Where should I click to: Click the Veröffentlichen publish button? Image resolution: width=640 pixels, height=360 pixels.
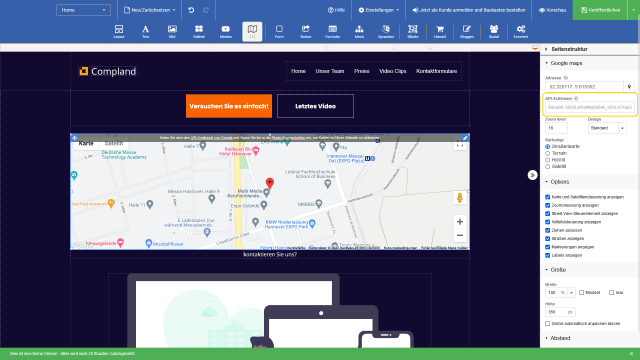600,10
